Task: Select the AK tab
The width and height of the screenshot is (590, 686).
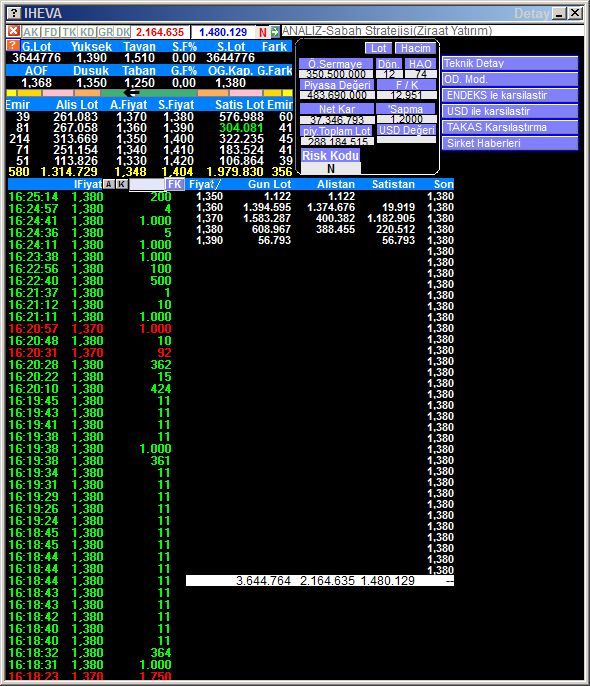Action: pyautogui.click(x=31, y=32)
